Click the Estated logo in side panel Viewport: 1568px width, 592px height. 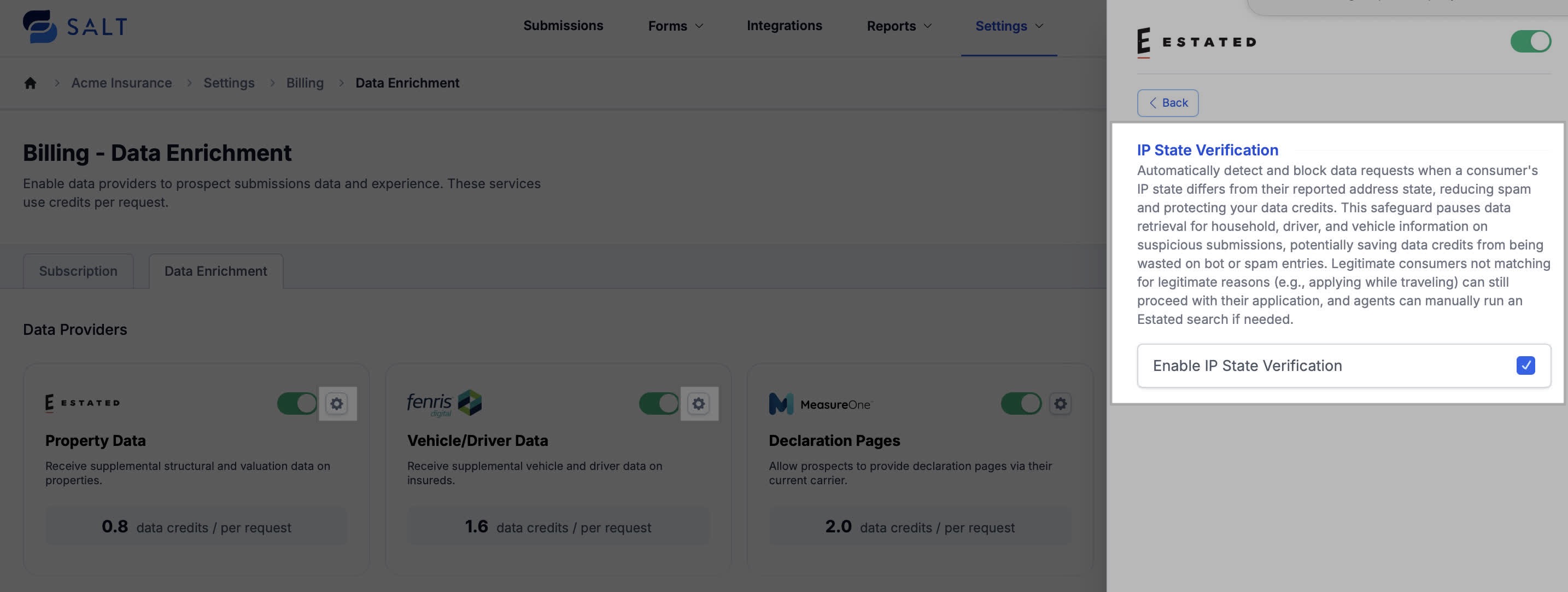[x=1196, y=42]
